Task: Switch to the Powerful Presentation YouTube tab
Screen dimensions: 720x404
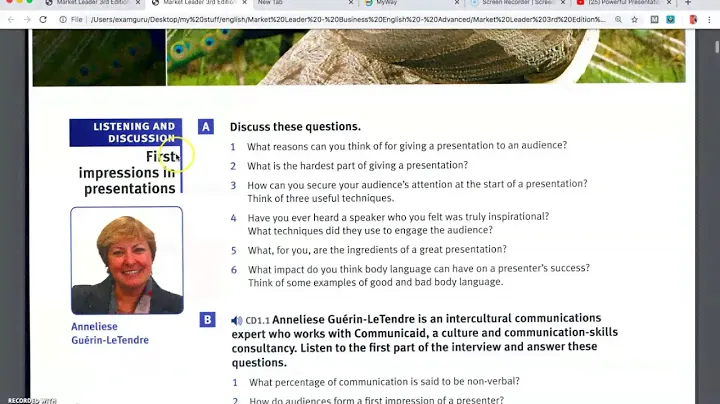Action: point(620,4)
